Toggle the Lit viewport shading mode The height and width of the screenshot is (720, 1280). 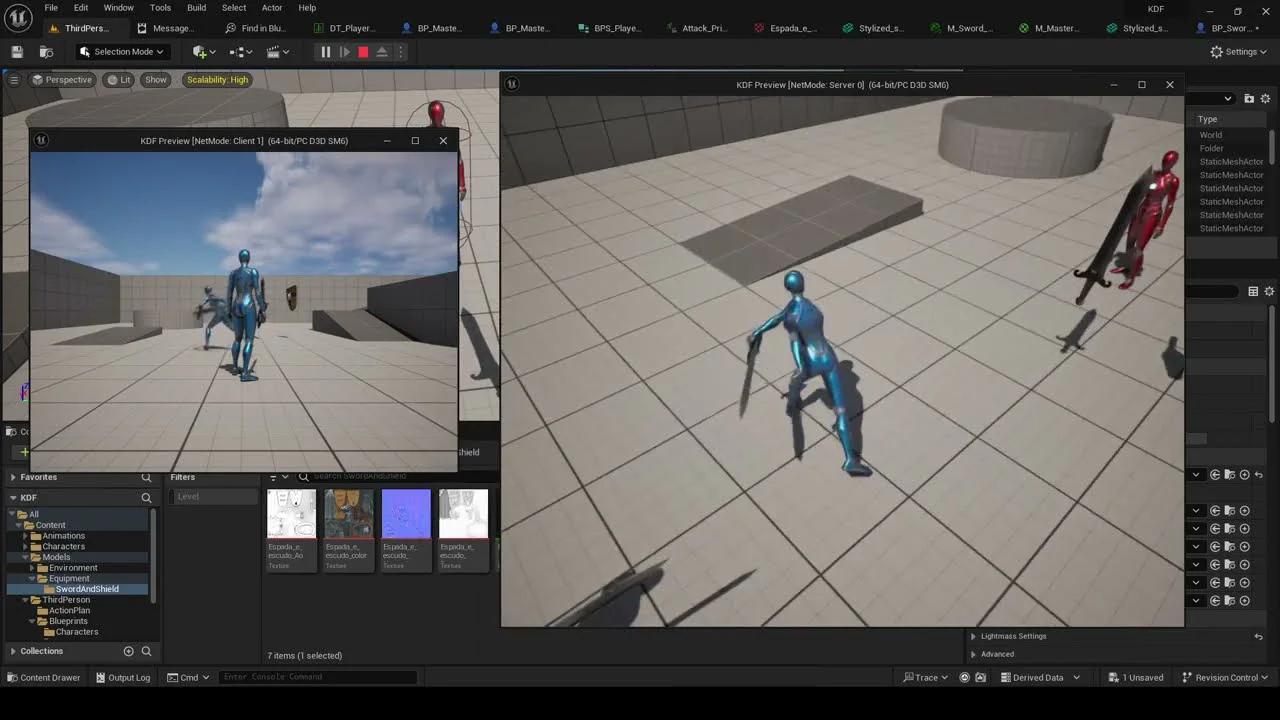click(x=123, y=79)
